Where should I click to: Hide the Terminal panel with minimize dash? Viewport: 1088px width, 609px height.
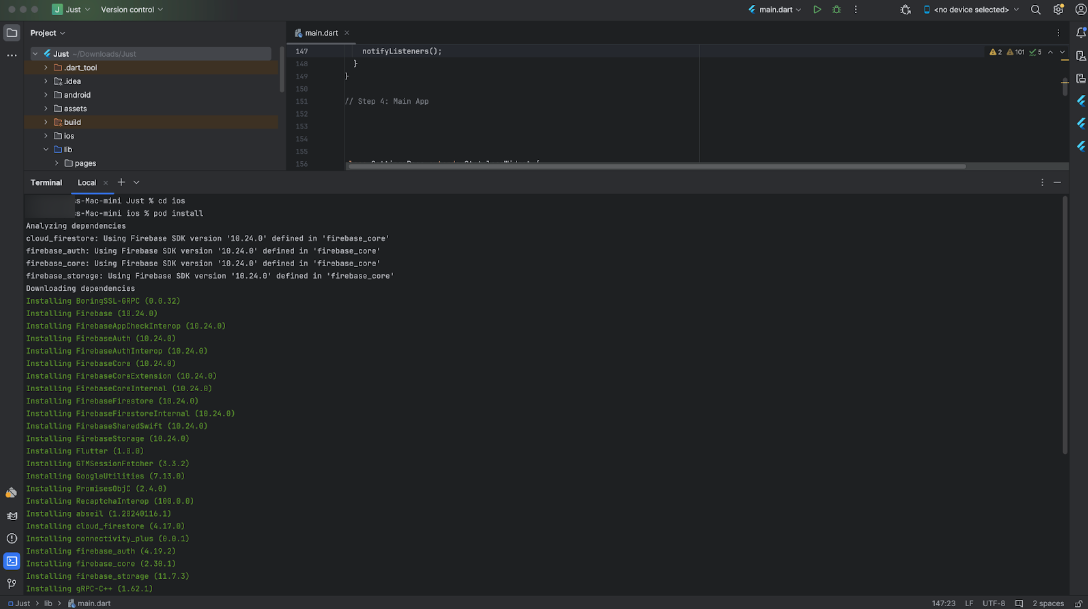coord(1058,182)
